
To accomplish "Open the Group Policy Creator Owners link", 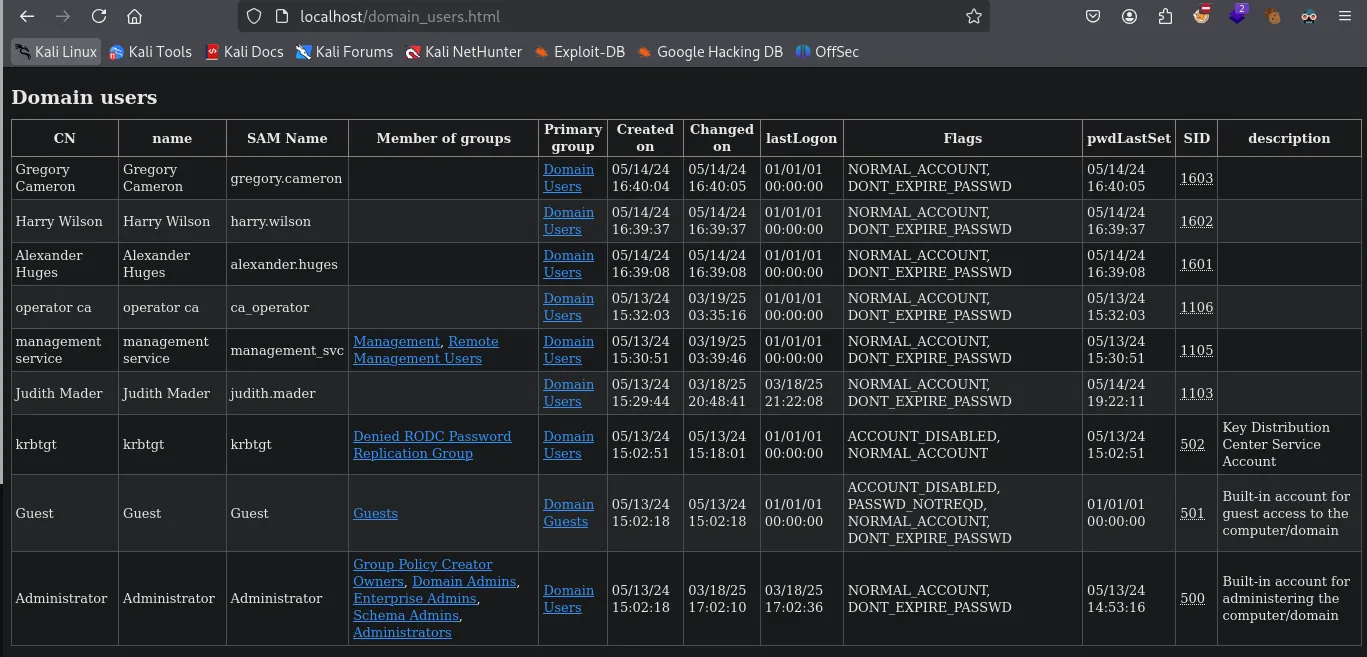I will [423, 573].
